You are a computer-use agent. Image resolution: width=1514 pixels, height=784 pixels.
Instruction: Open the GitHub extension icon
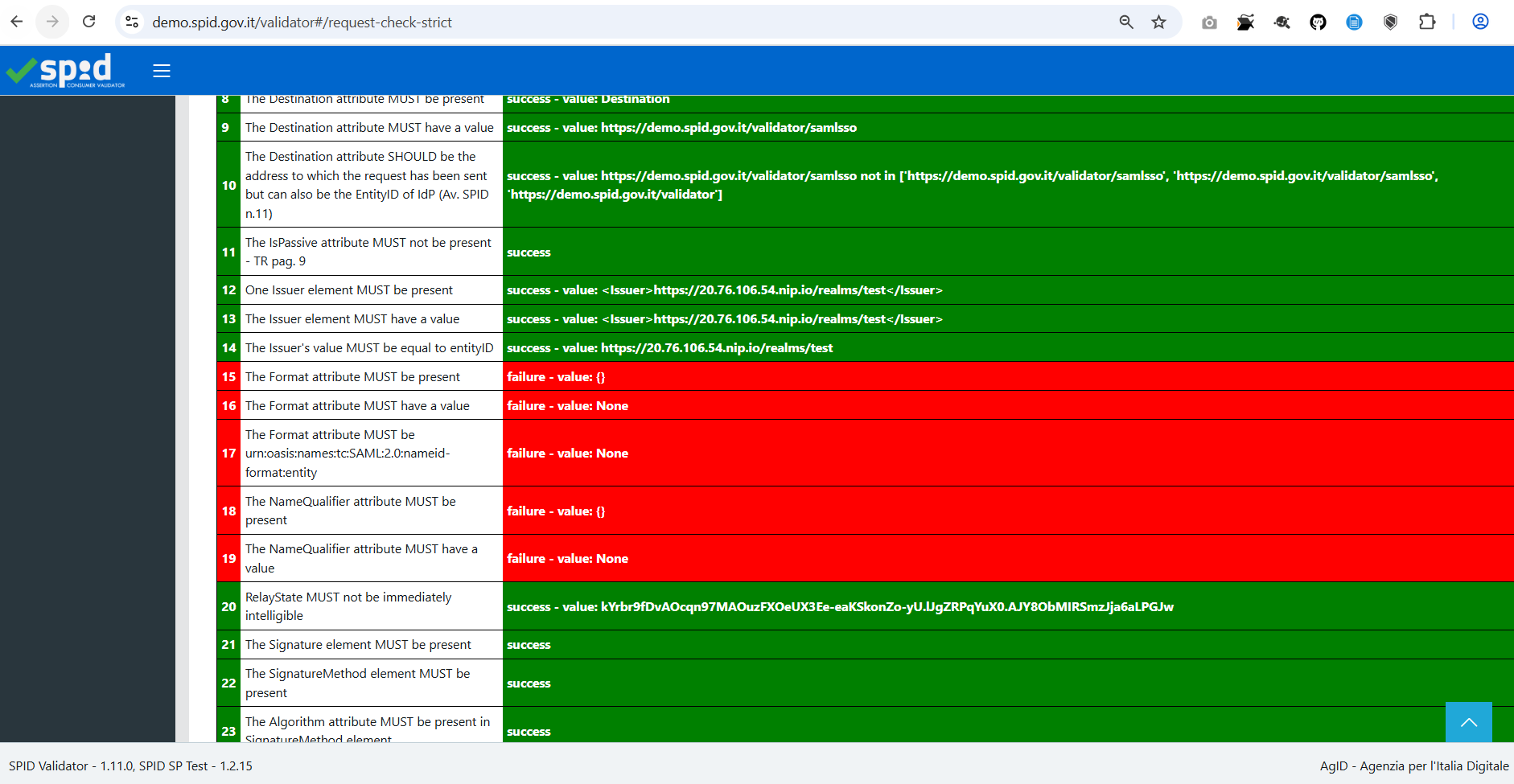click(x=1318, y=23)
